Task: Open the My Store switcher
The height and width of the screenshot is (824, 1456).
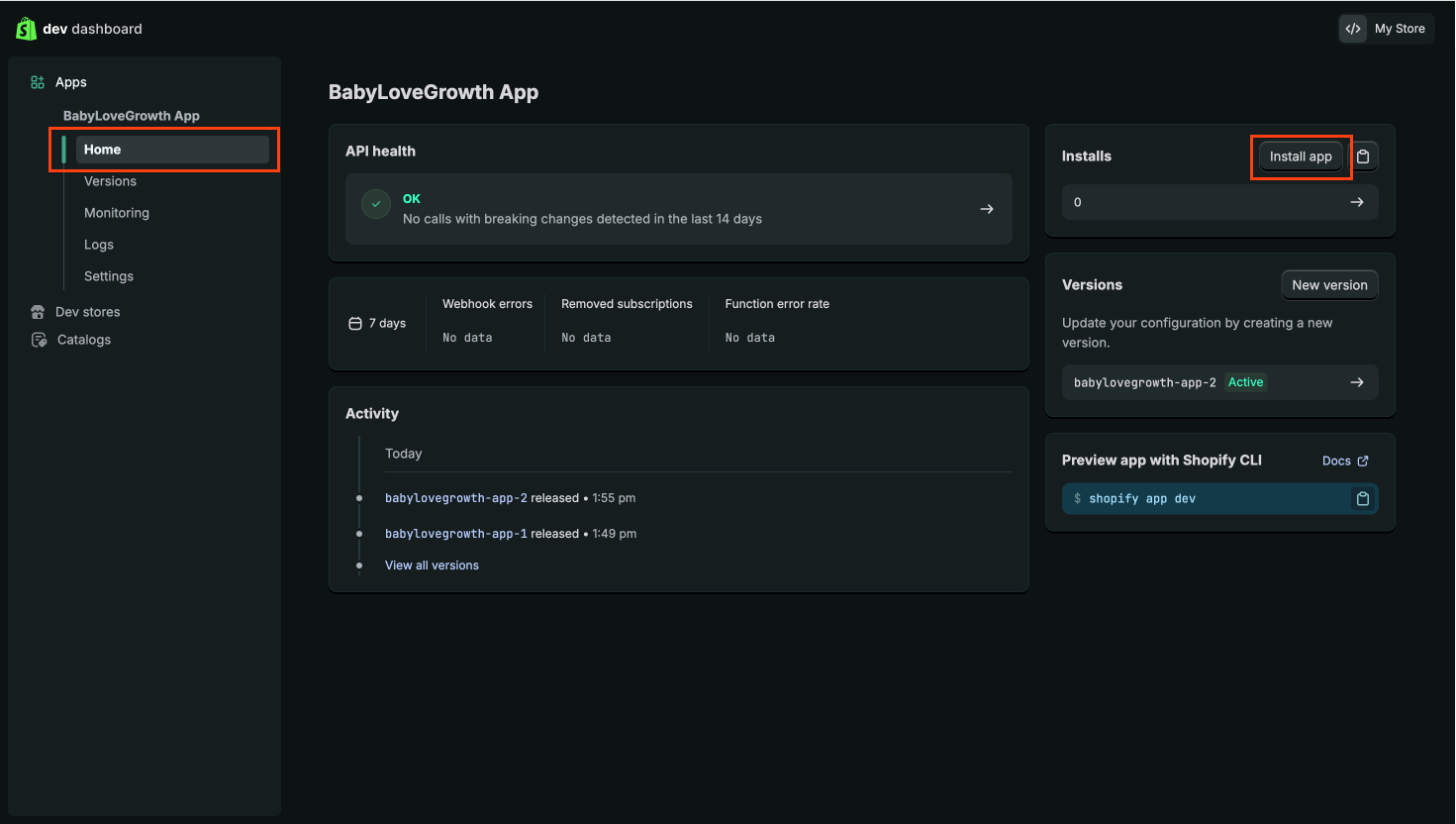Action: [1386, 29]
